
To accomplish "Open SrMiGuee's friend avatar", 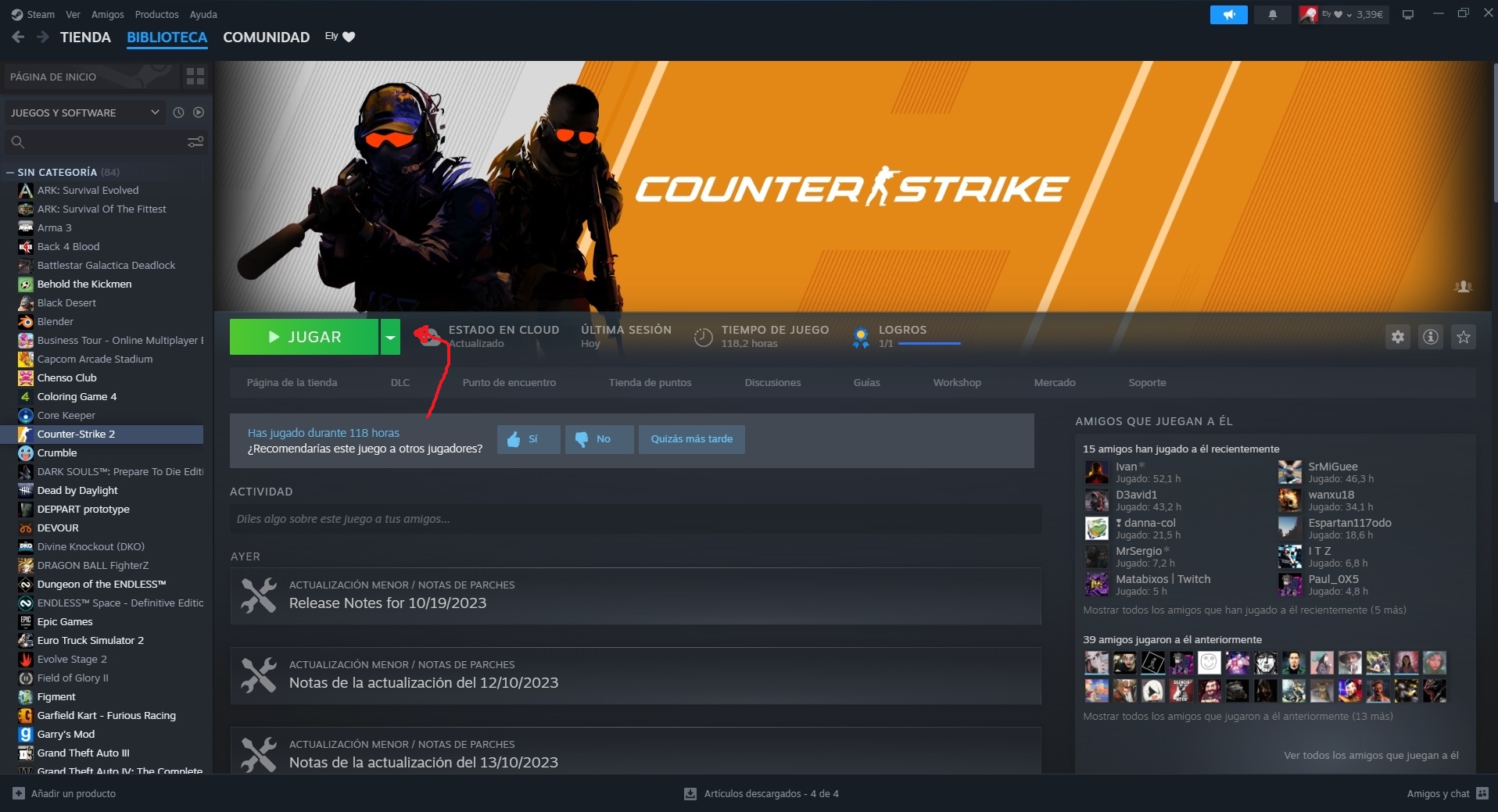I will click(x=1289, y=472).
